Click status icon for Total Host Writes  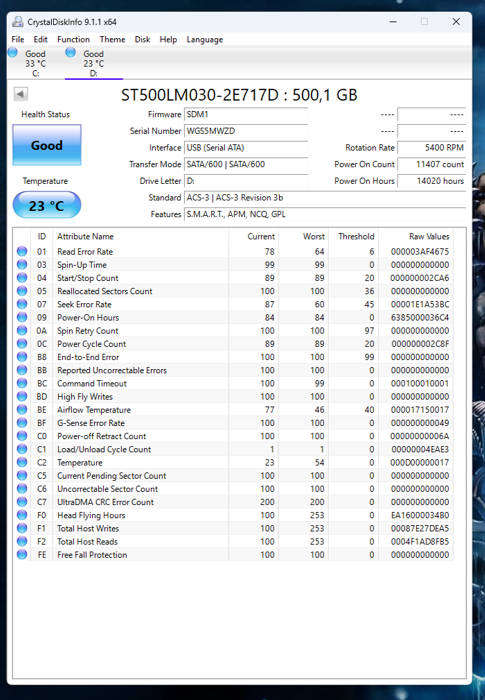tap(21, 528)
